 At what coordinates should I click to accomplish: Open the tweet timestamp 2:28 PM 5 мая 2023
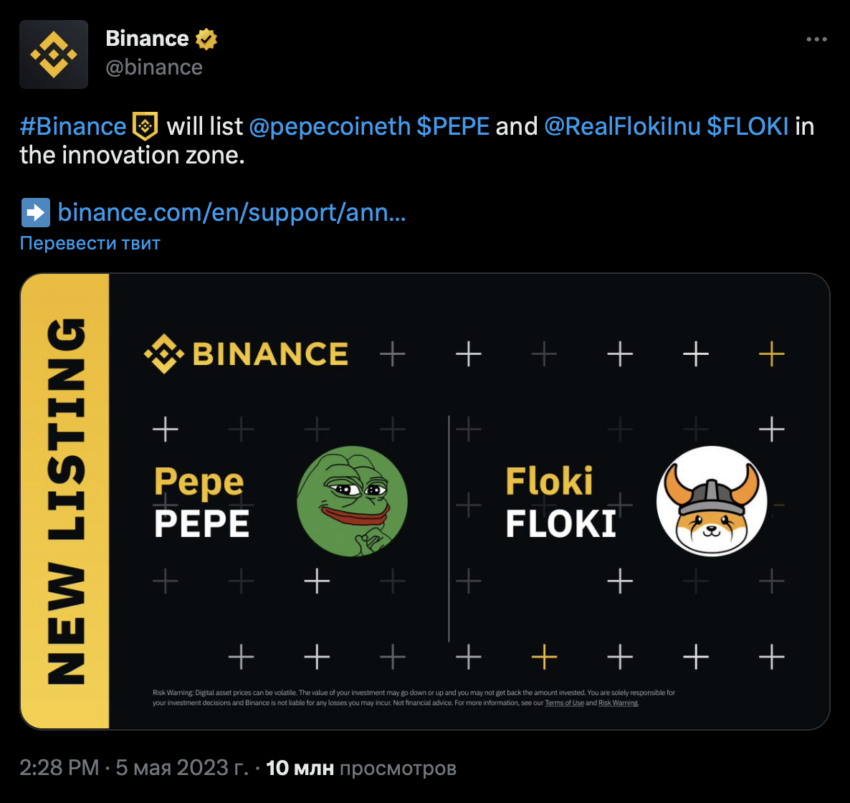pos(134,768)
